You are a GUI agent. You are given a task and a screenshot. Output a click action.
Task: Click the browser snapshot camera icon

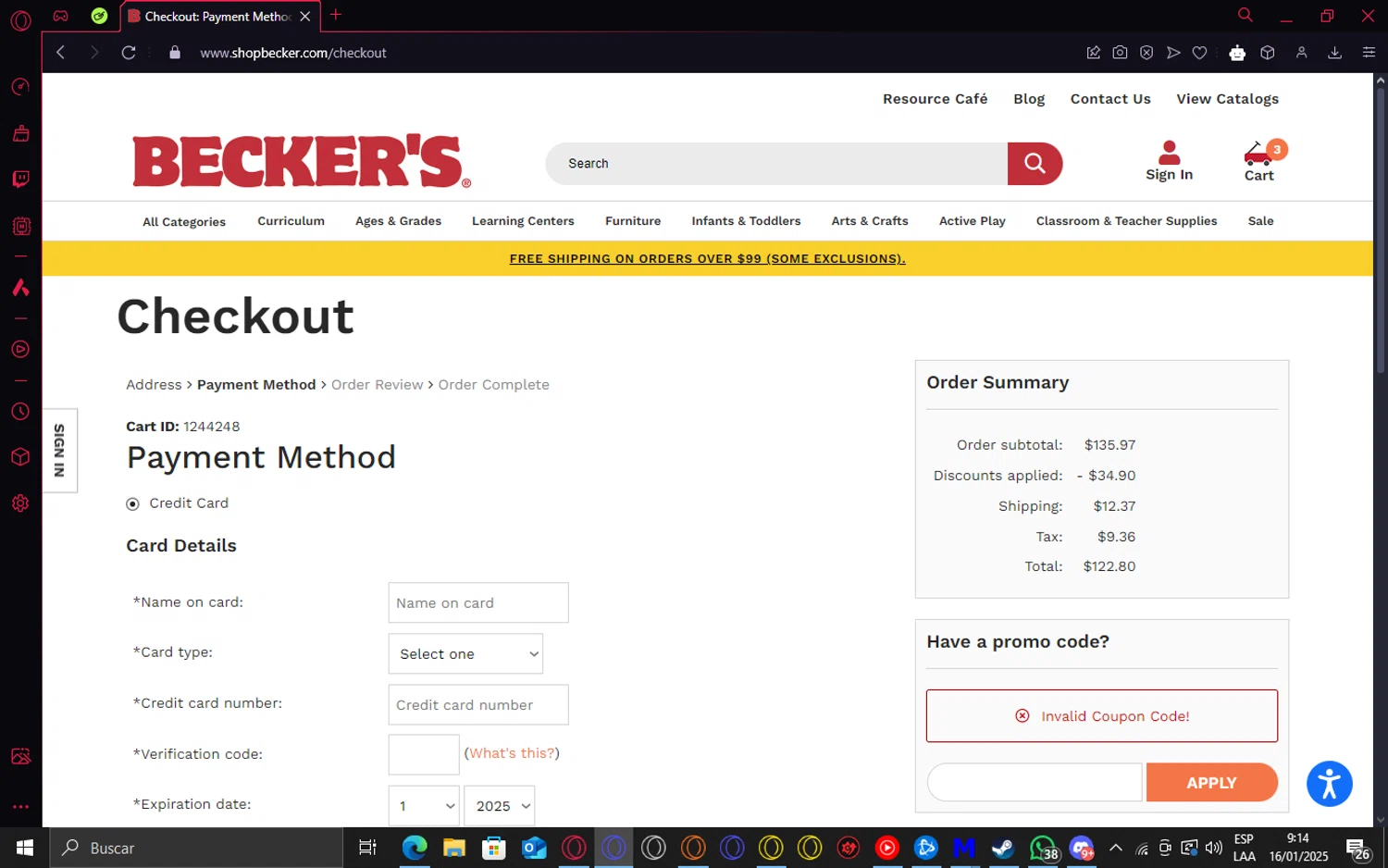tap(1120, 53)
